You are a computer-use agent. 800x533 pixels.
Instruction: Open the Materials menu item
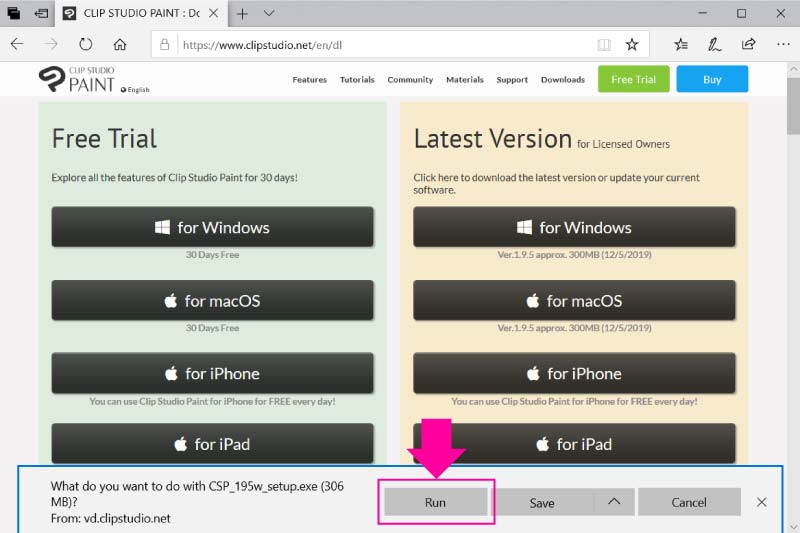pyautogui.click(x=464, y=80)
